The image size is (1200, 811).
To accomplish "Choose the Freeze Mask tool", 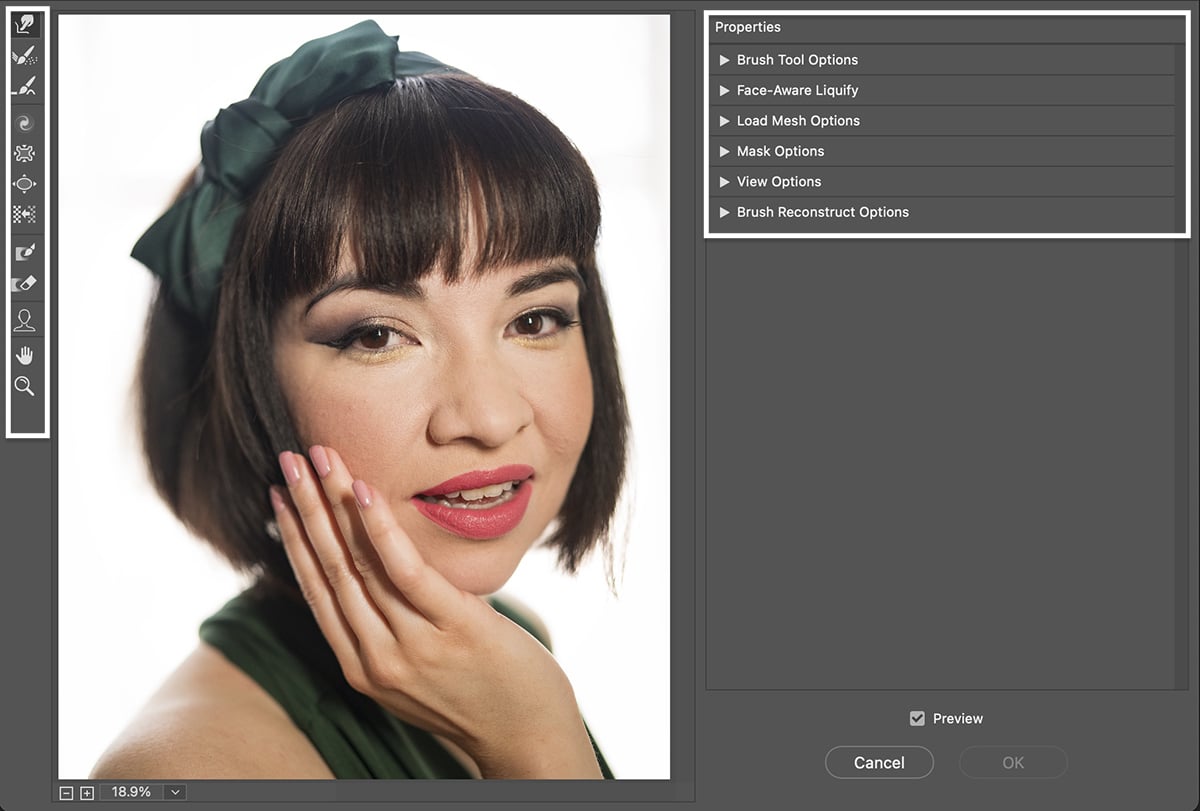I will point(25,252).
